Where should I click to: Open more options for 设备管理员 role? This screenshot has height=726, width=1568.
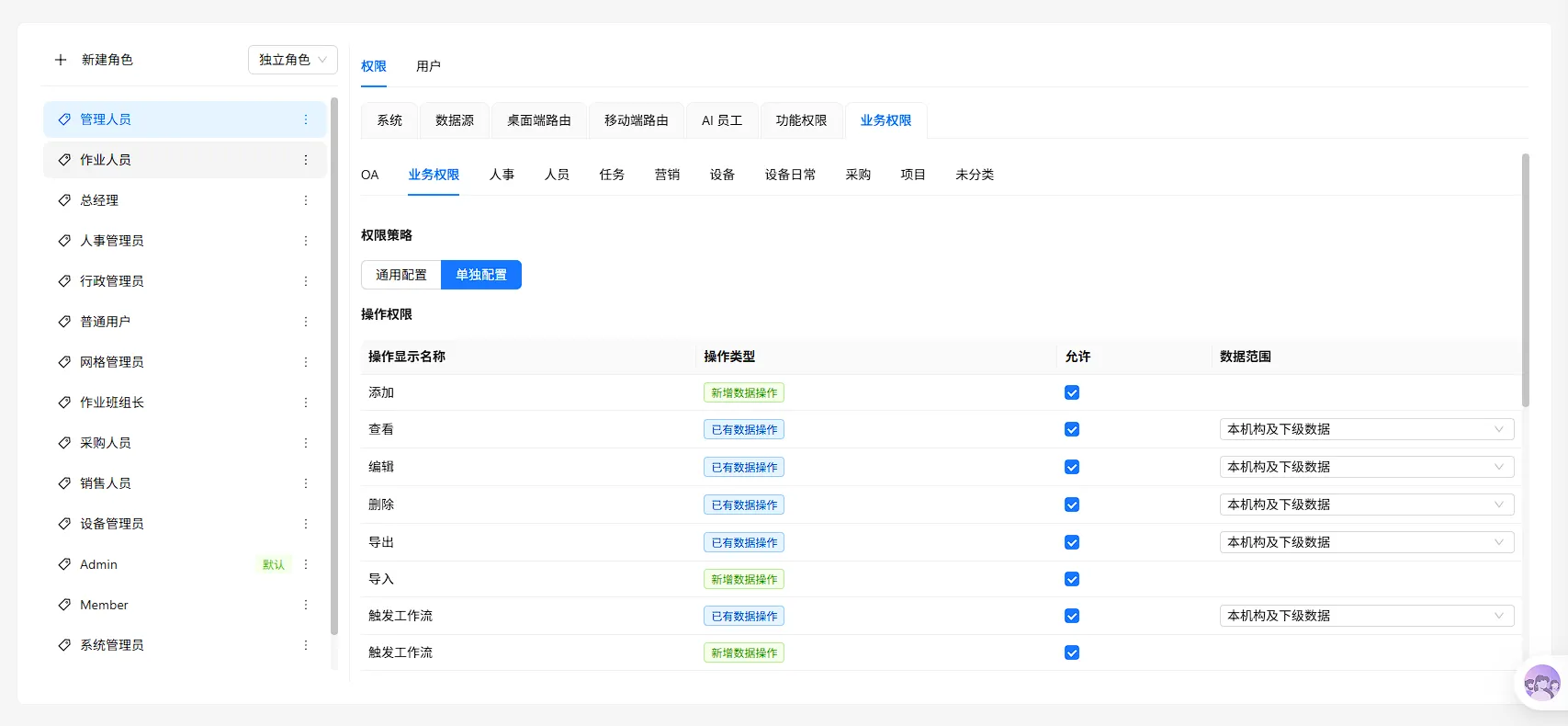[x=306, y=524]
